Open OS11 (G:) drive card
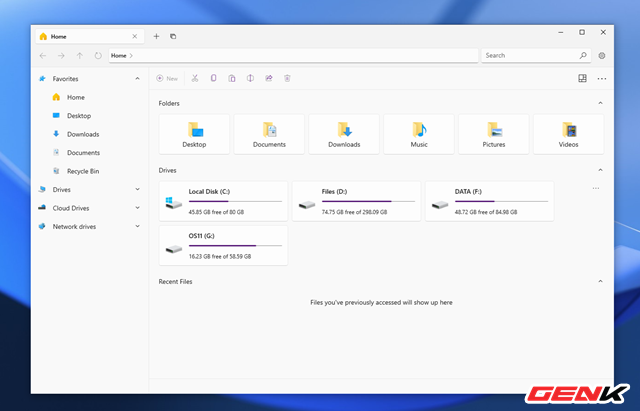 click(x=223, y=246)
